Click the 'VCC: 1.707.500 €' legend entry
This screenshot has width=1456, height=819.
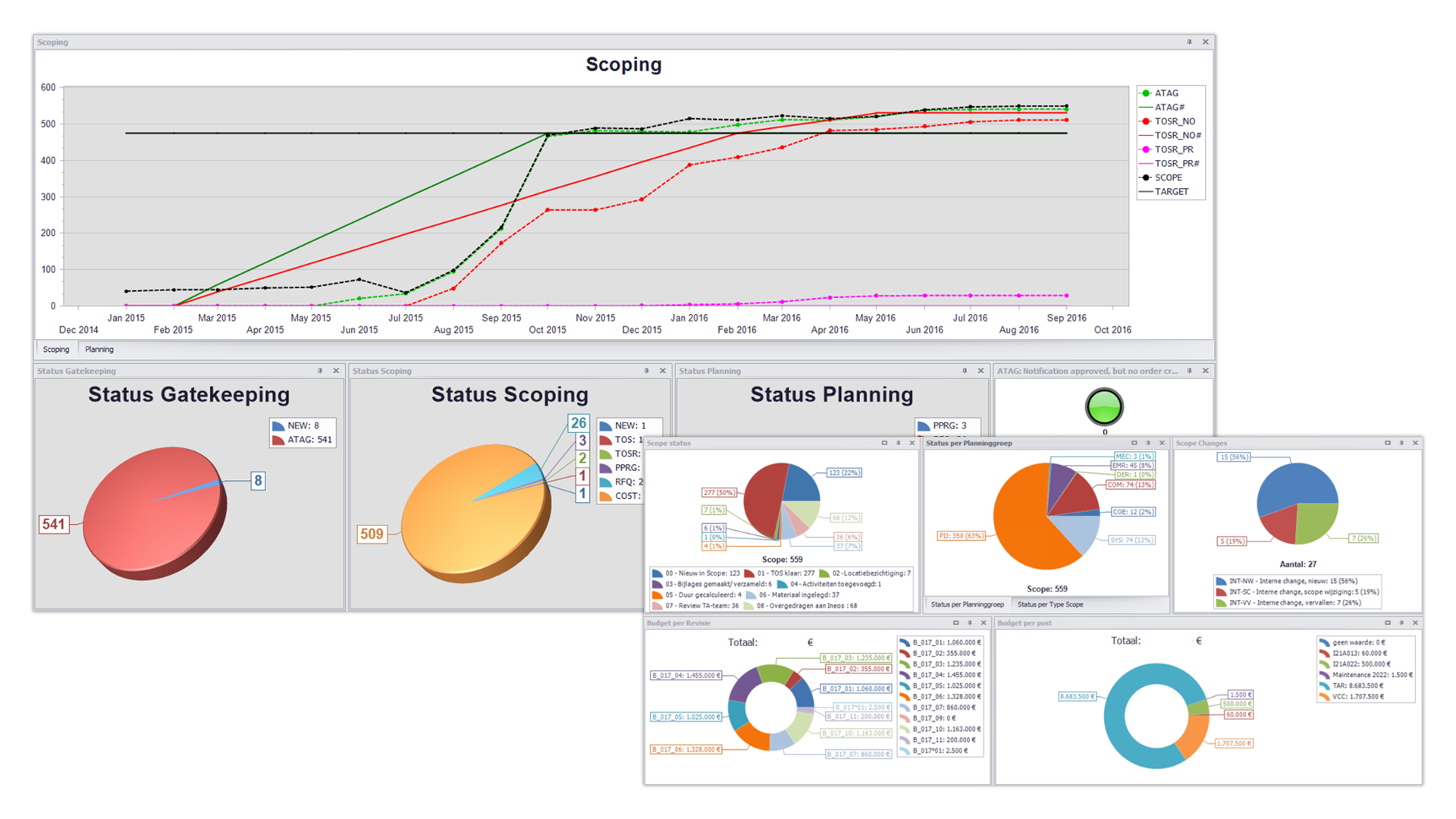[1351, 696]
